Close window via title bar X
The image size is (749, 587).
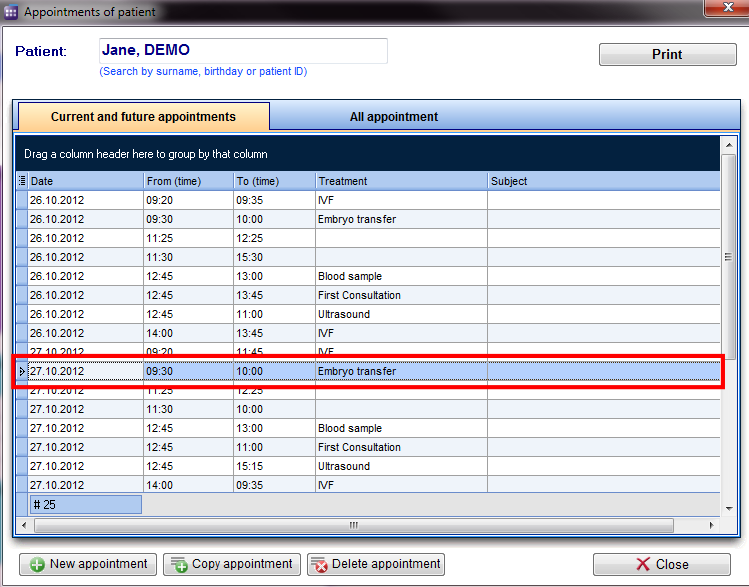pyautogui.click(x=728, y=7)
